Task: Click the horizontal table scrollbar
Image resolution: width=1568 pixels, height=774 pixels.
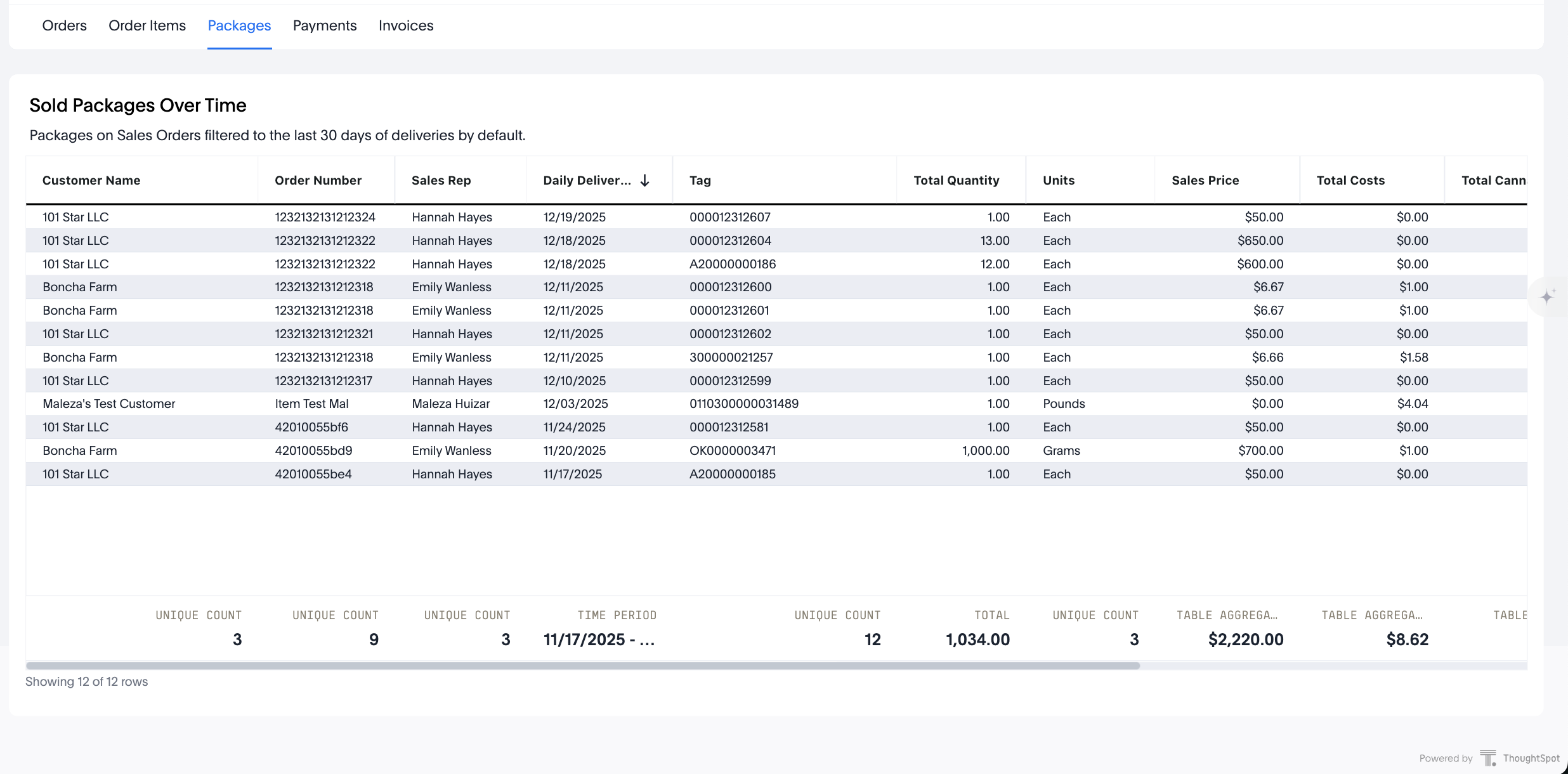Action: coord(582,666)
